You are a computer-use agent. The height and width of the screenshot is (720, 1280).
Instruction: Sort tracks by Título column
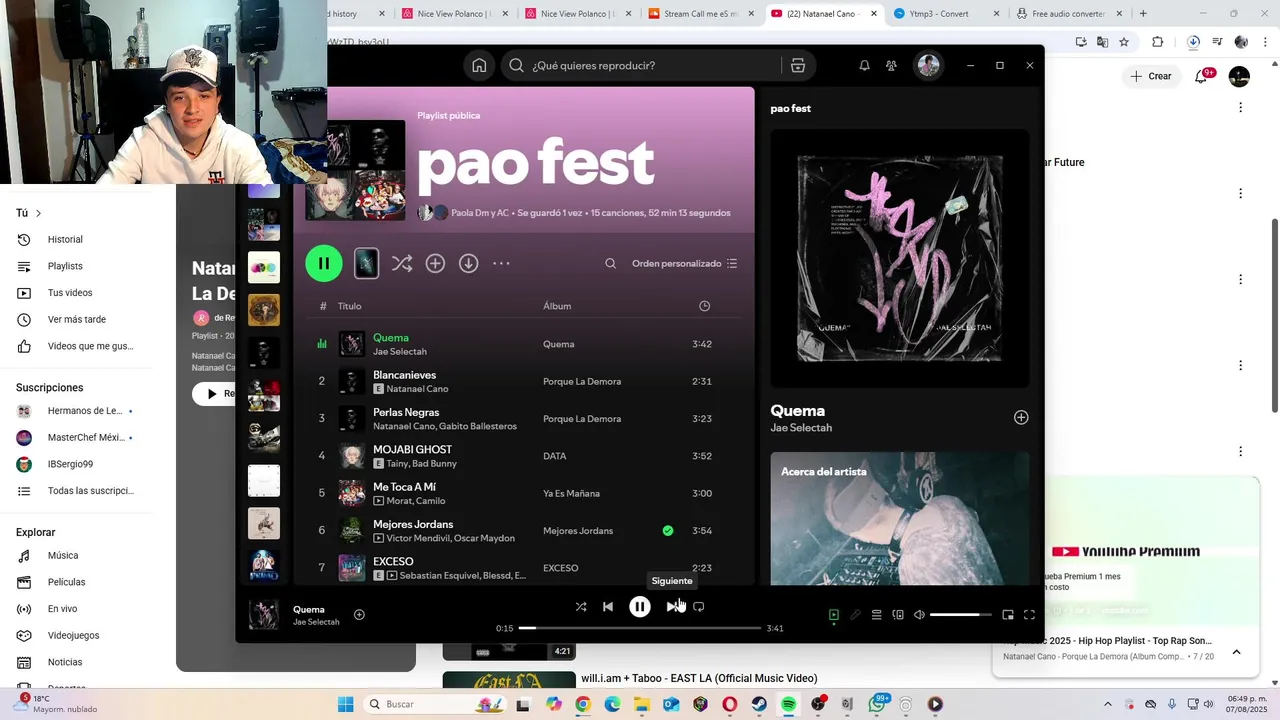coord(349,306)
